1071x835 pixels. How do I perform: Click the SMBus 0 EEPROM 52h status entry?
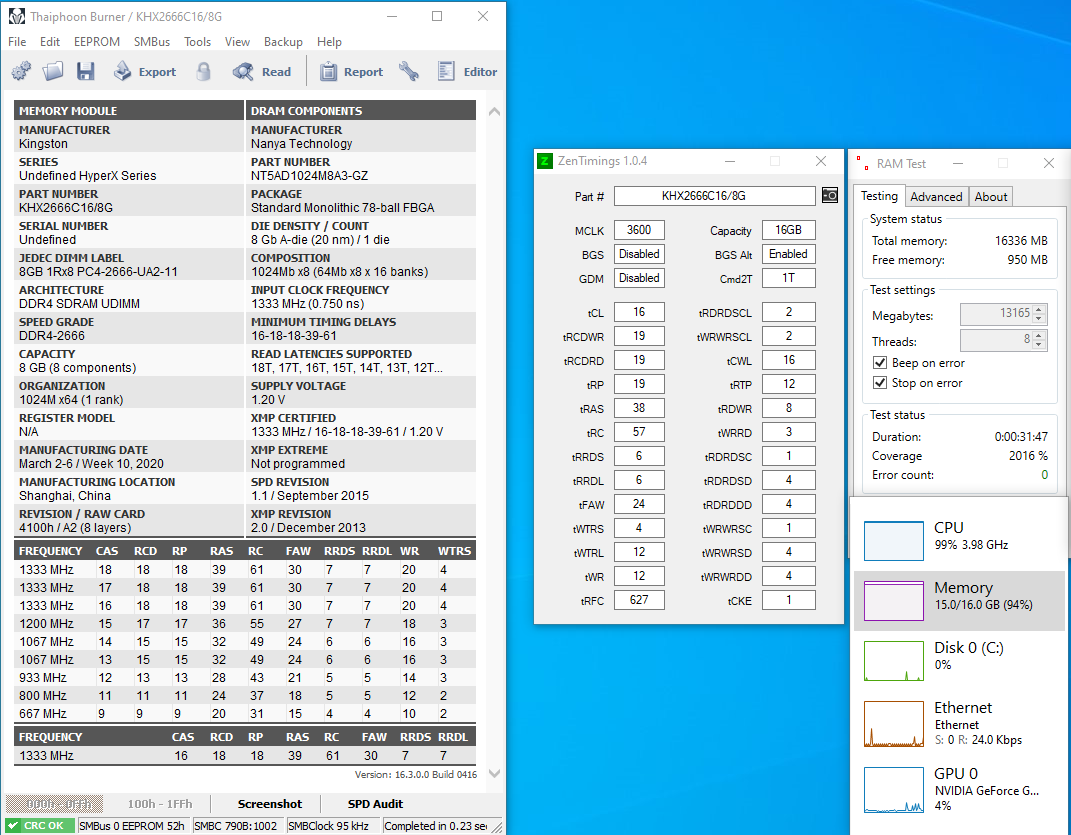(132, 825)
